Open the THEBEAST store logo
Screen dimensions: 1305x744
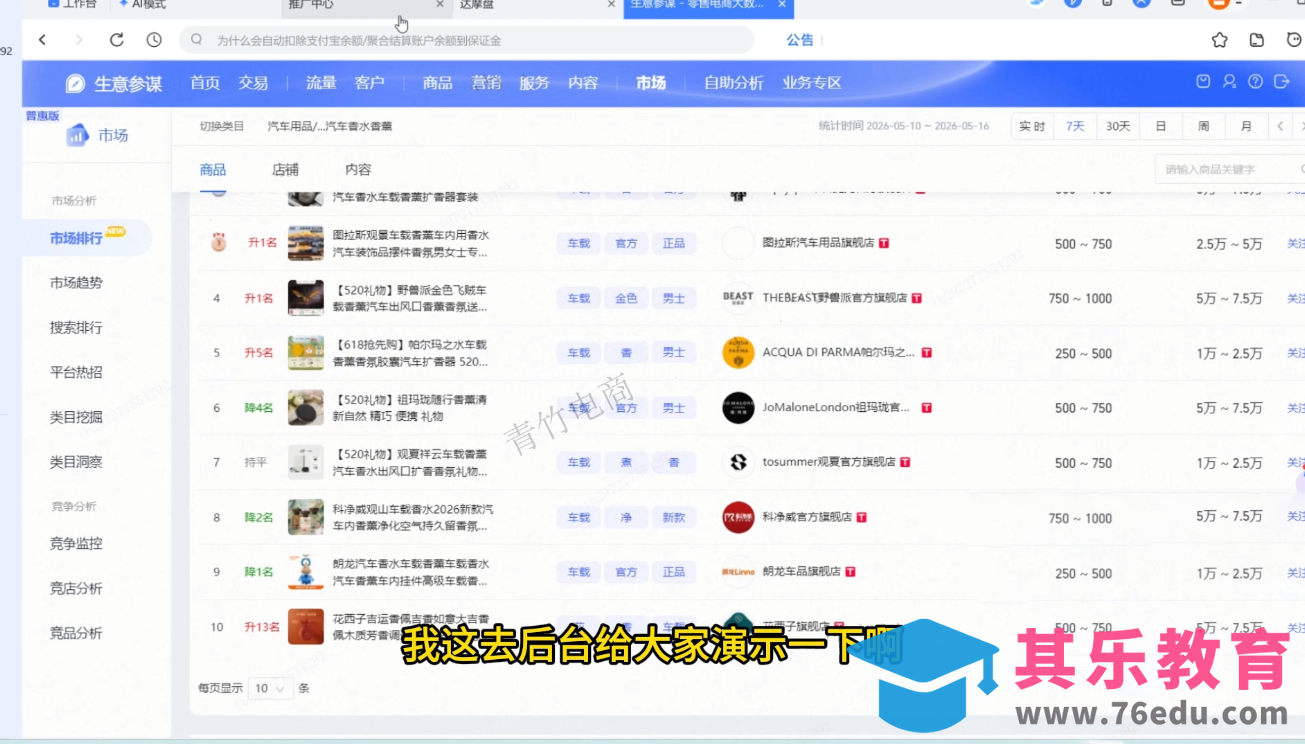738,298
